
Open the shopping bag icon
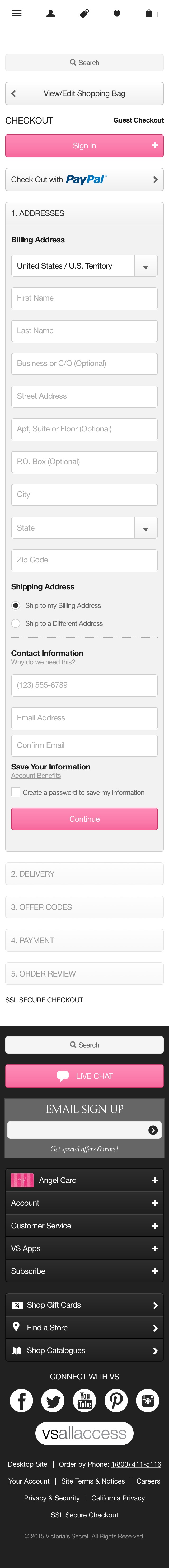(x=149, y=13)
